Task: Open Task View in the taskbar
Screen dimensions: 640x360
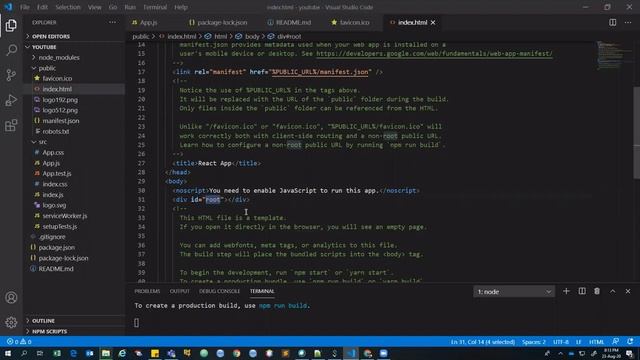Action: [x=40, y=353]
